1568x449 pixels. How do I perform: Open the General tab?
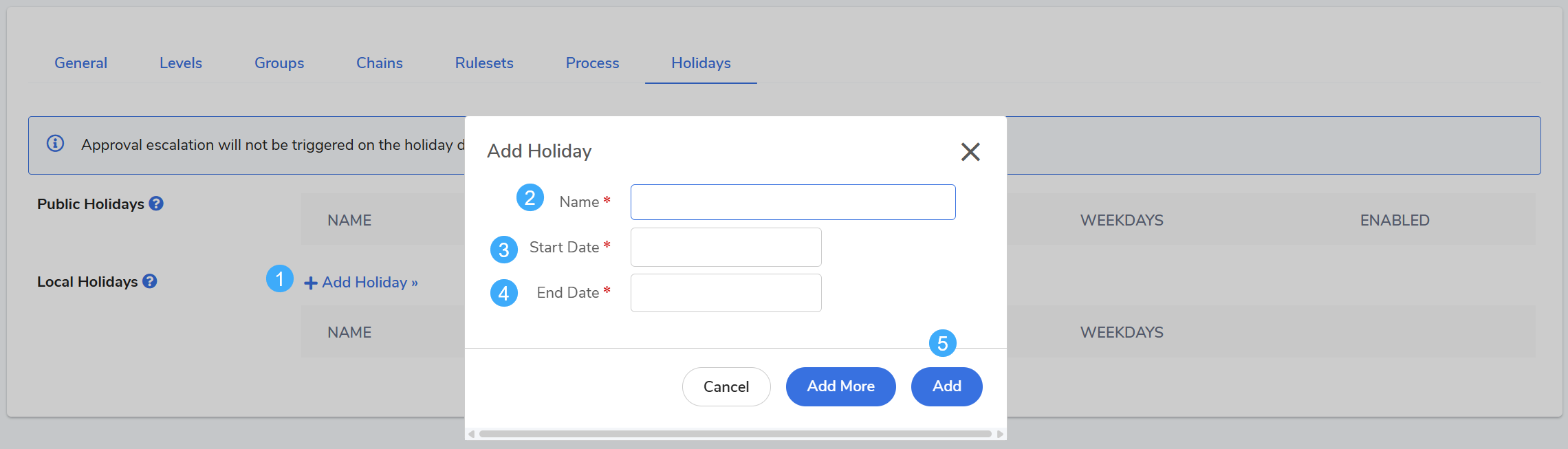[80, 63]
